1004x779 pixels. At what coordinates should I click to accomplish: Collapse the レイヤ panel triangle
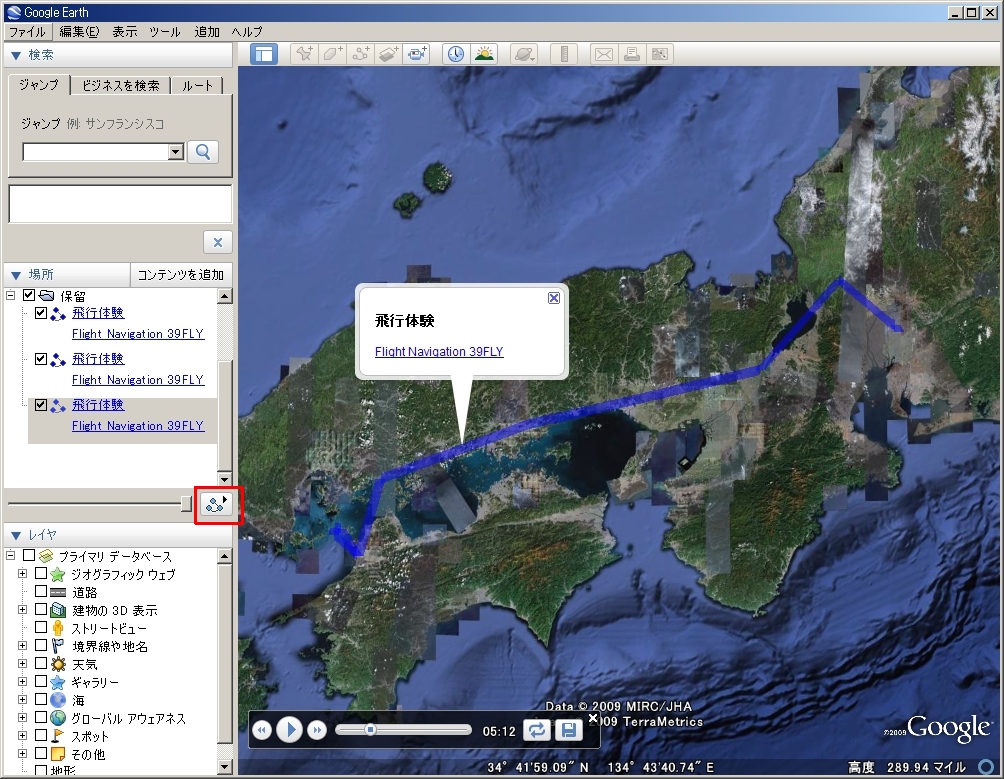click(16, 535)
